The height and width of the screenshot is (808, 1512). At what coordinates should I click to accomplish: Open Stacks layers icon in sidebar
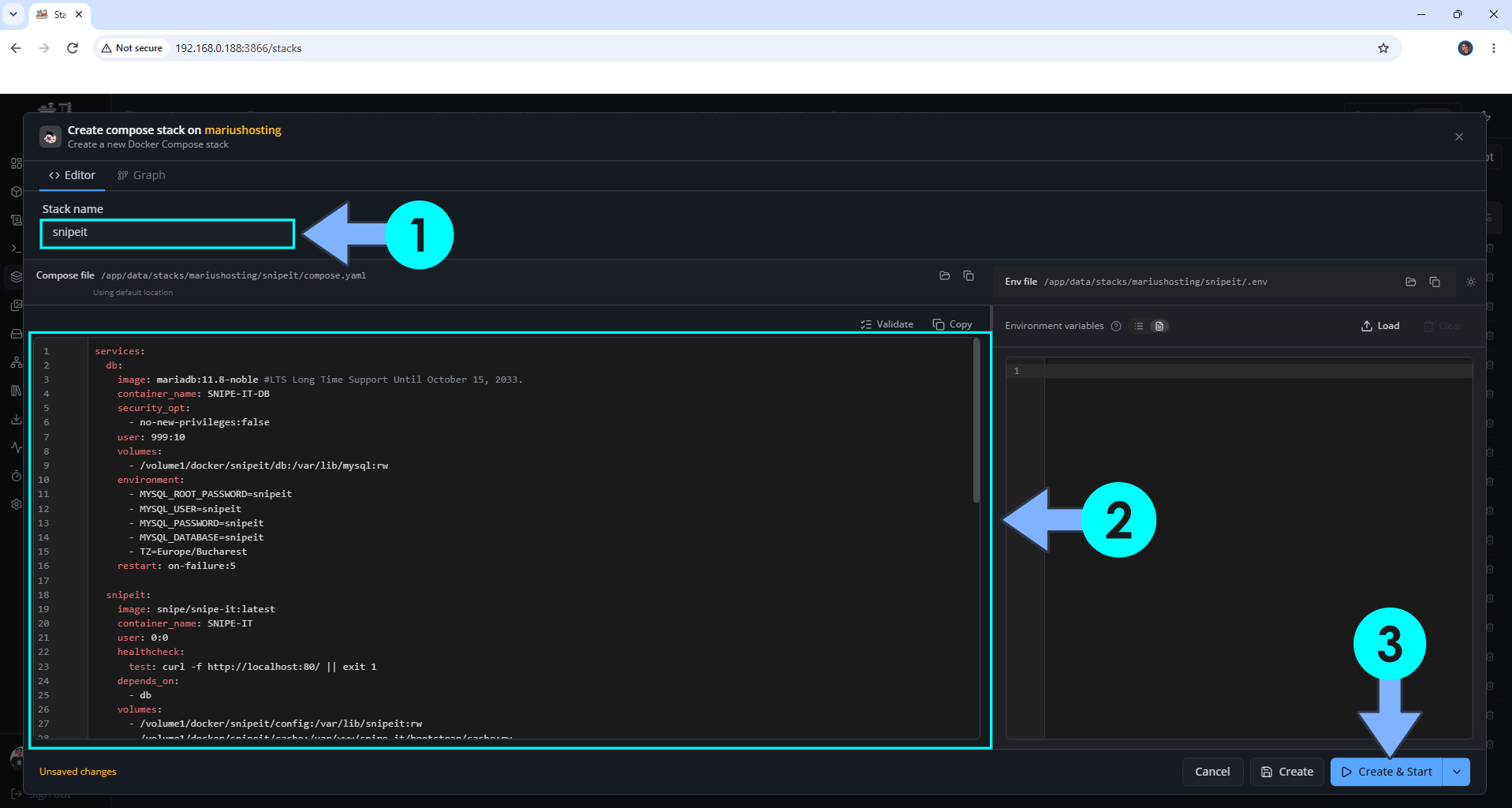16,277
